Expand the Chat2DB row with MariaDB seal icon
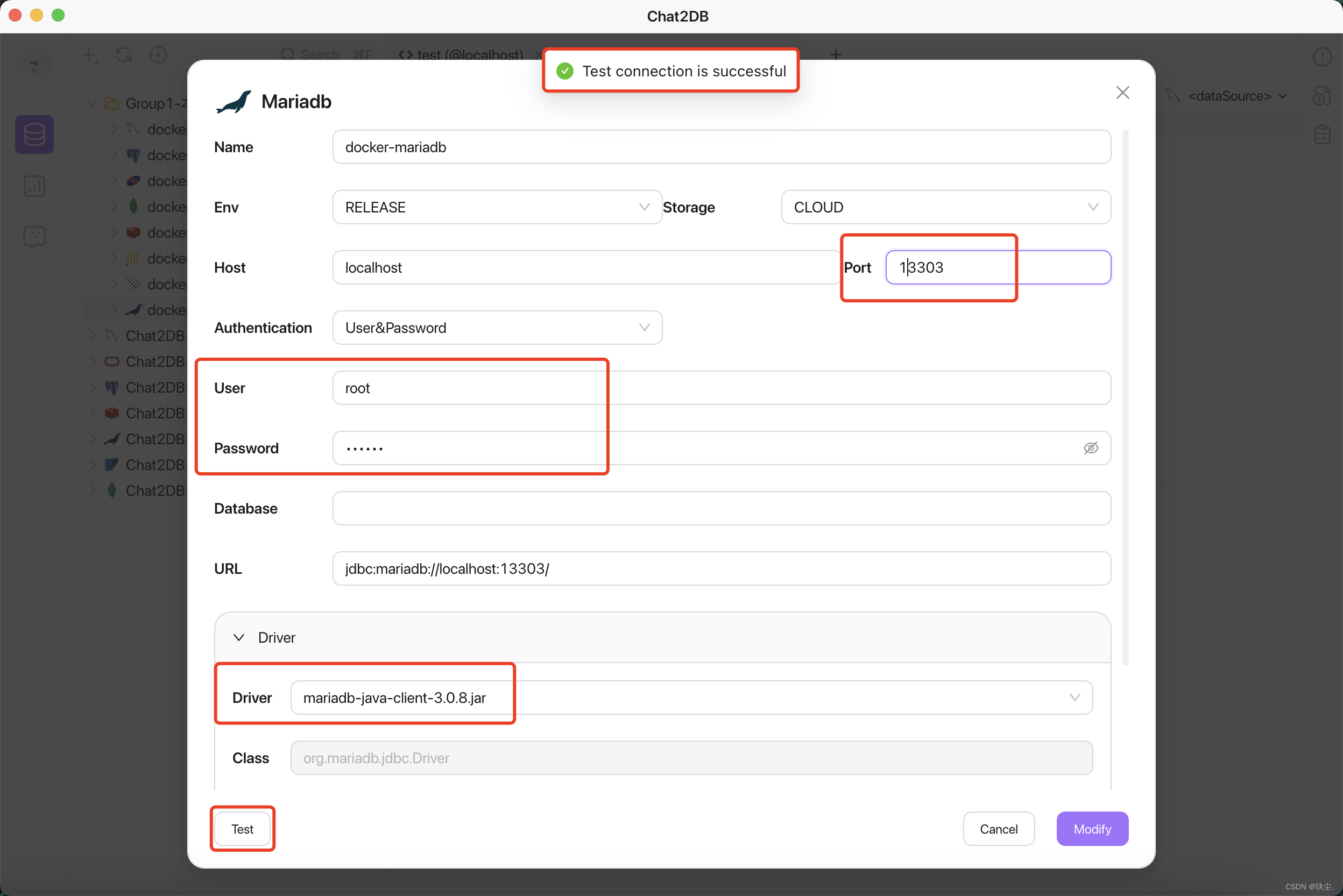The image size is (1343, 896). pyautogui.click(x=93, y=439)
